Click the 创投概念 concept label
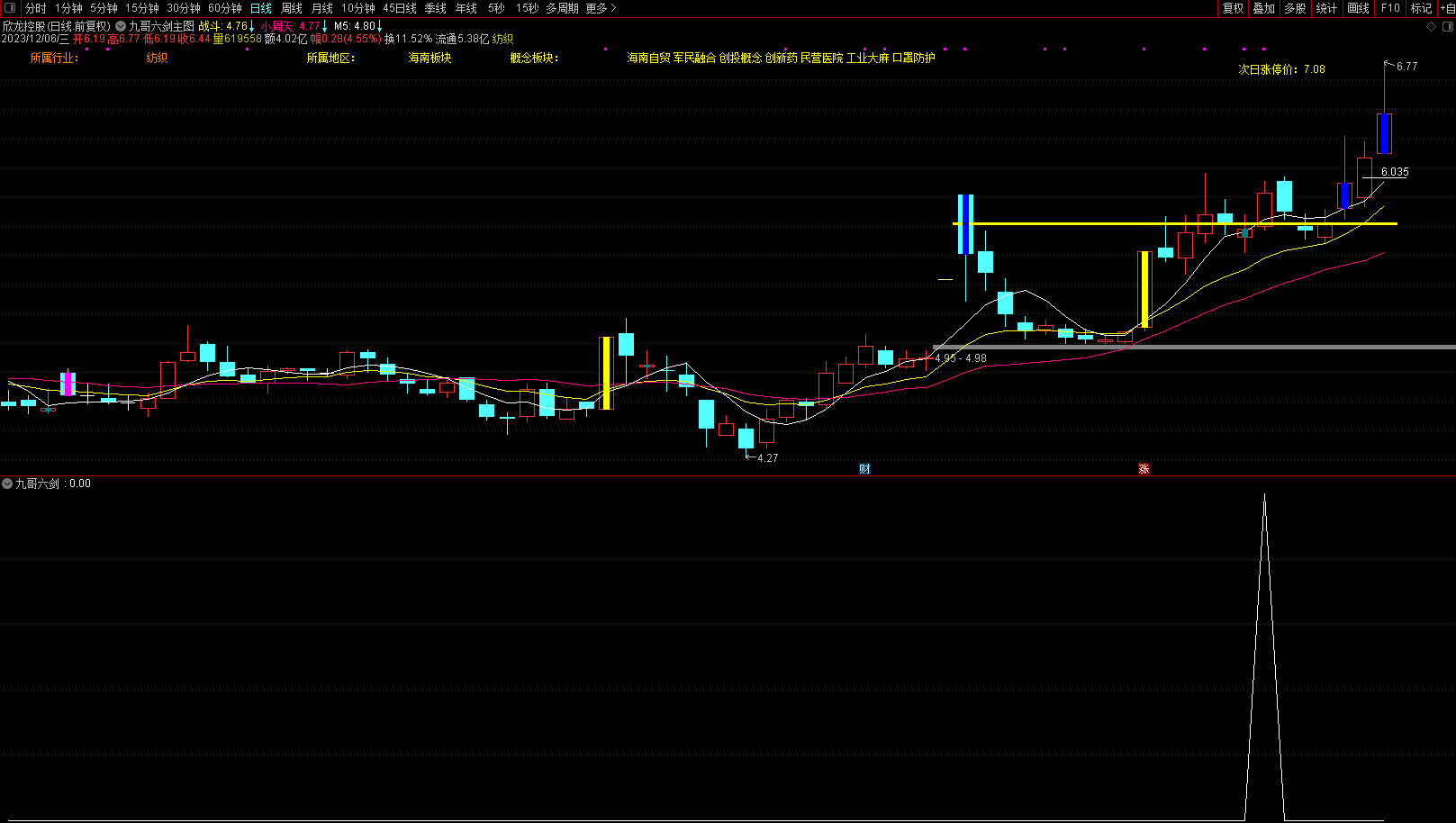 [x=740, y=58]
